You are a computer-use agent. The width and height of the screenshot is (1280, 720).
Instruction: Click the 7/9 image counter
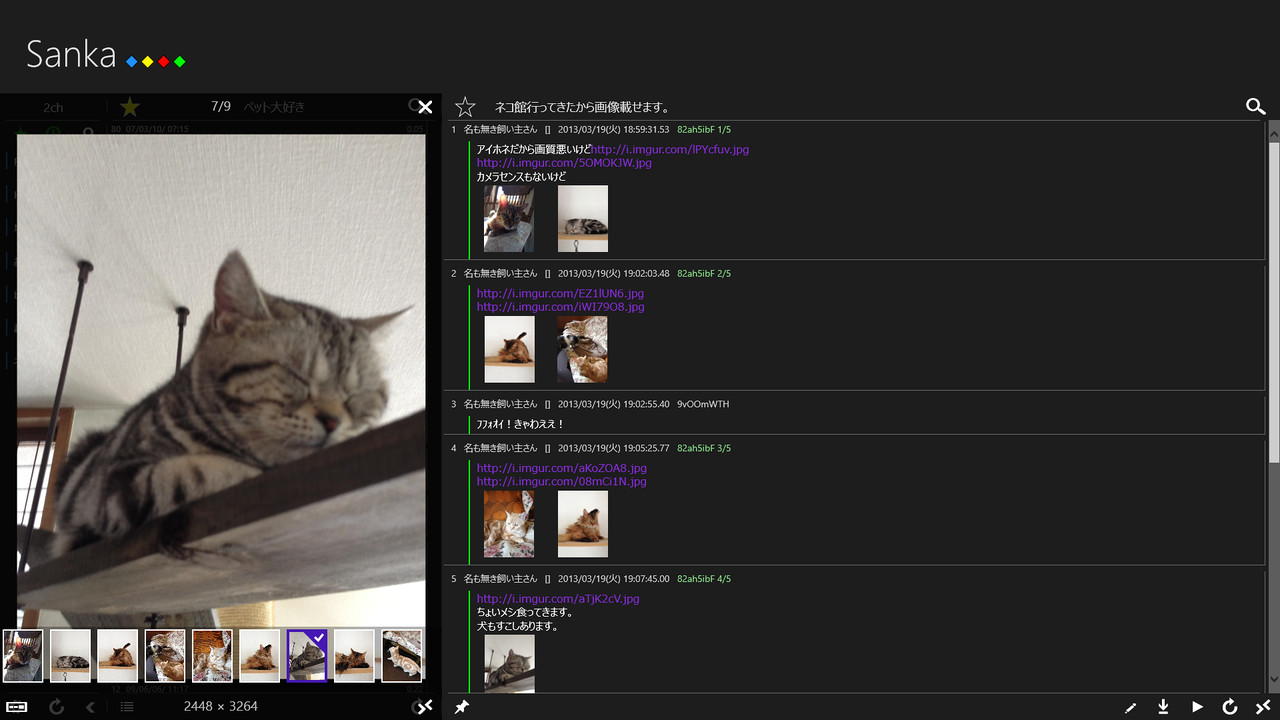(221, 106)
